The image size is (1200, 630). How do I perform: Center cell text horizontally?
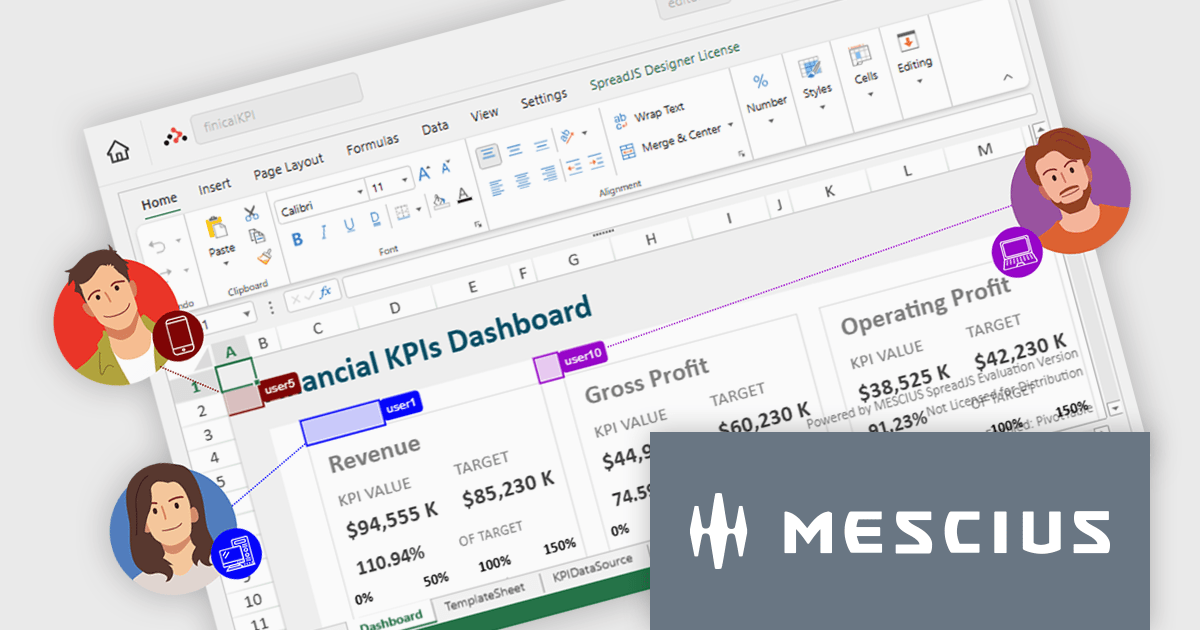point(522,180)
